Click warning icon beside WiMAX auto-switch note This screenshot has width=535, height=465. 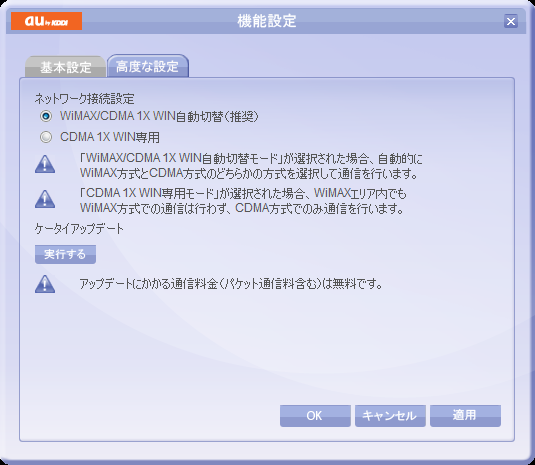[x=45, y=164]
